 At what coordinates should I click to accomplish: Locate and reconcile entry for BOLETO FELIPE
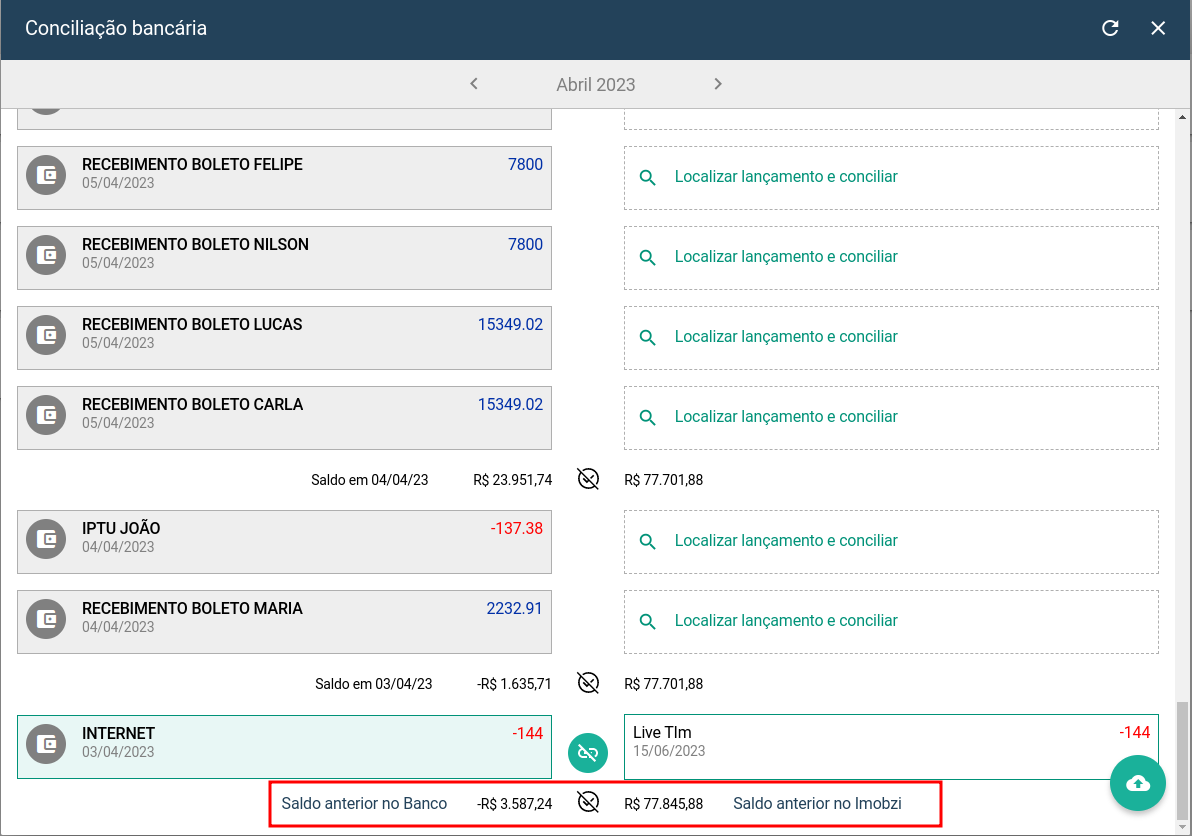point(891,178)
